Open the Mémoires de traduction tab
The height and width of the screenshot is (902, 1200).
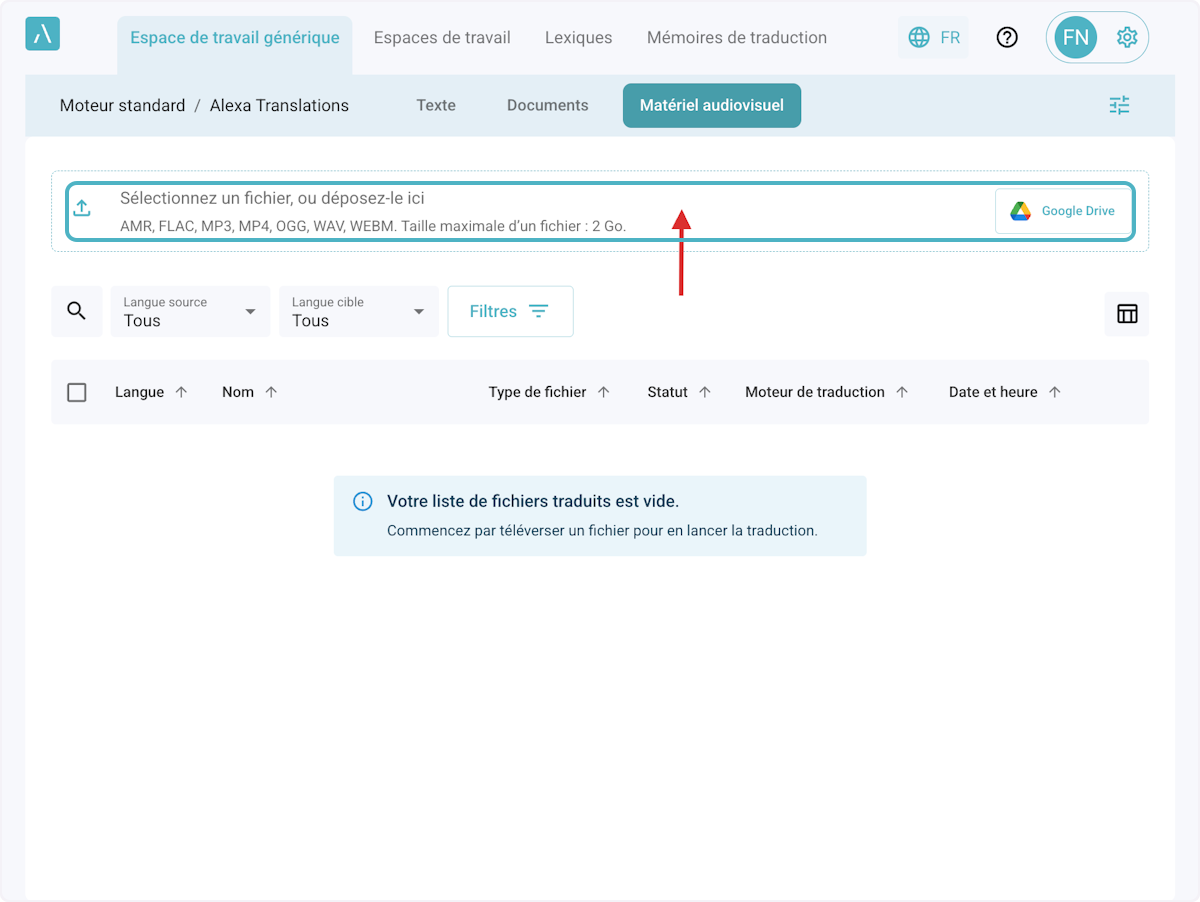736,38
